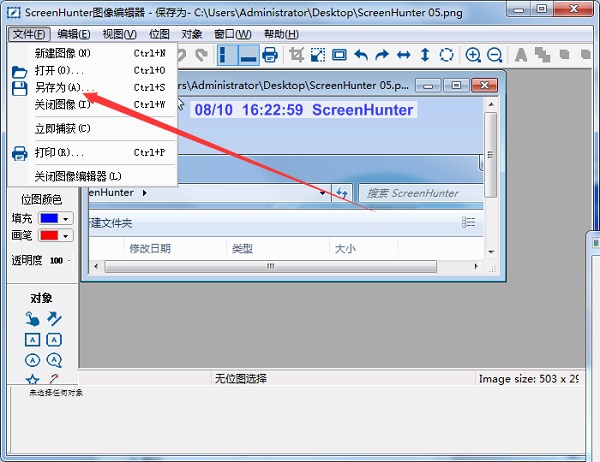
Task: Click the flip horizontal icon
Action: tap(404, 55)
